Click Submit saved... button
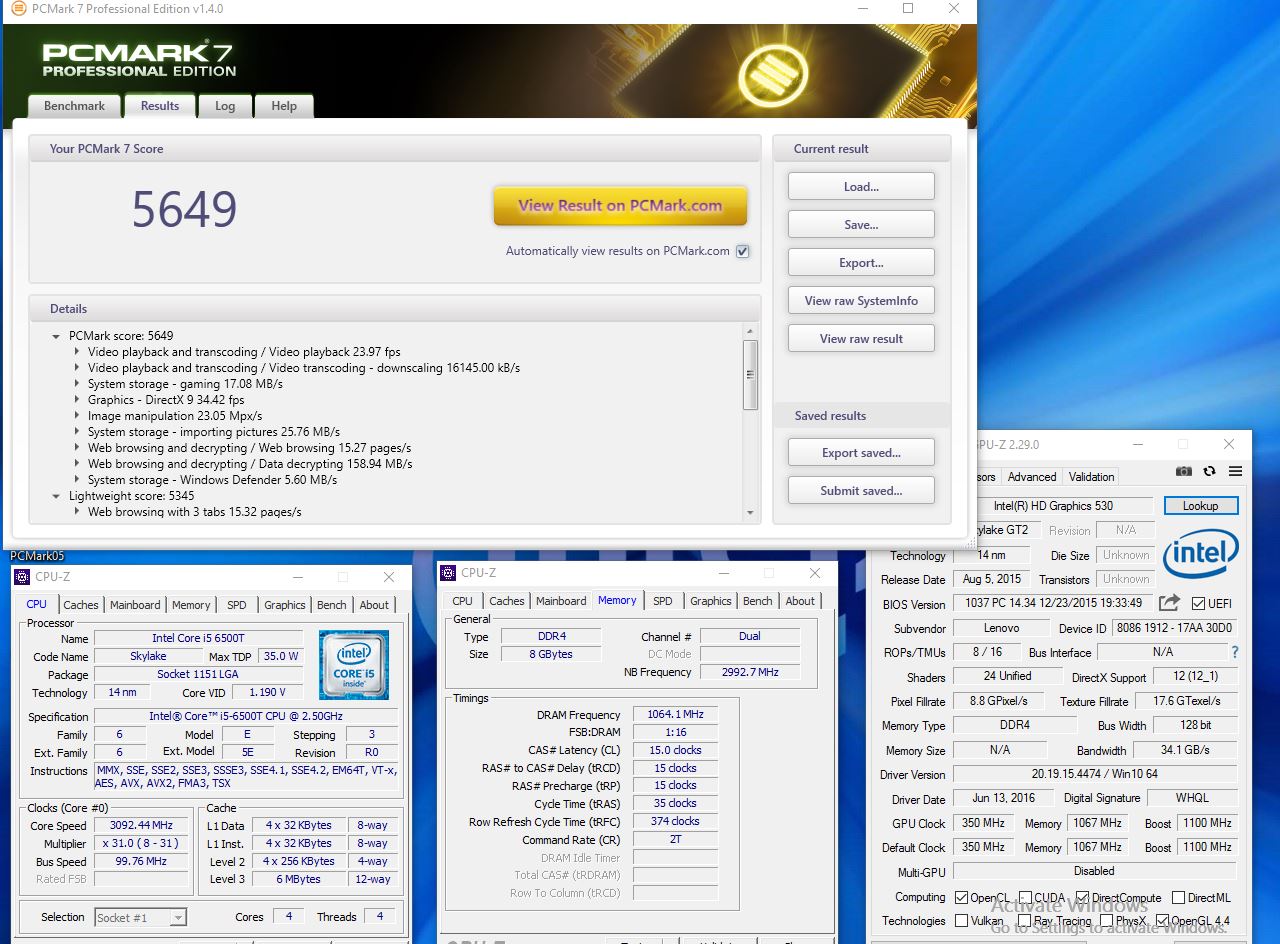This screenshot has height=944, width=1280. (861, 491)
